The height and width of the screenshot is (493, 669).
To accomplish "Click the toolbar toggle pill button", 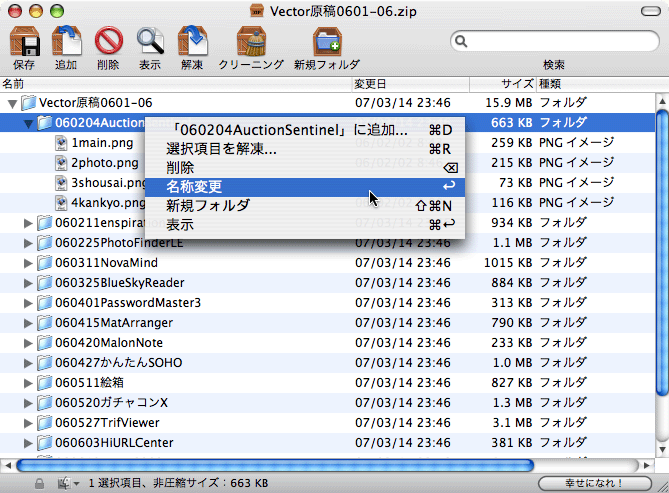I will (651, 11).
